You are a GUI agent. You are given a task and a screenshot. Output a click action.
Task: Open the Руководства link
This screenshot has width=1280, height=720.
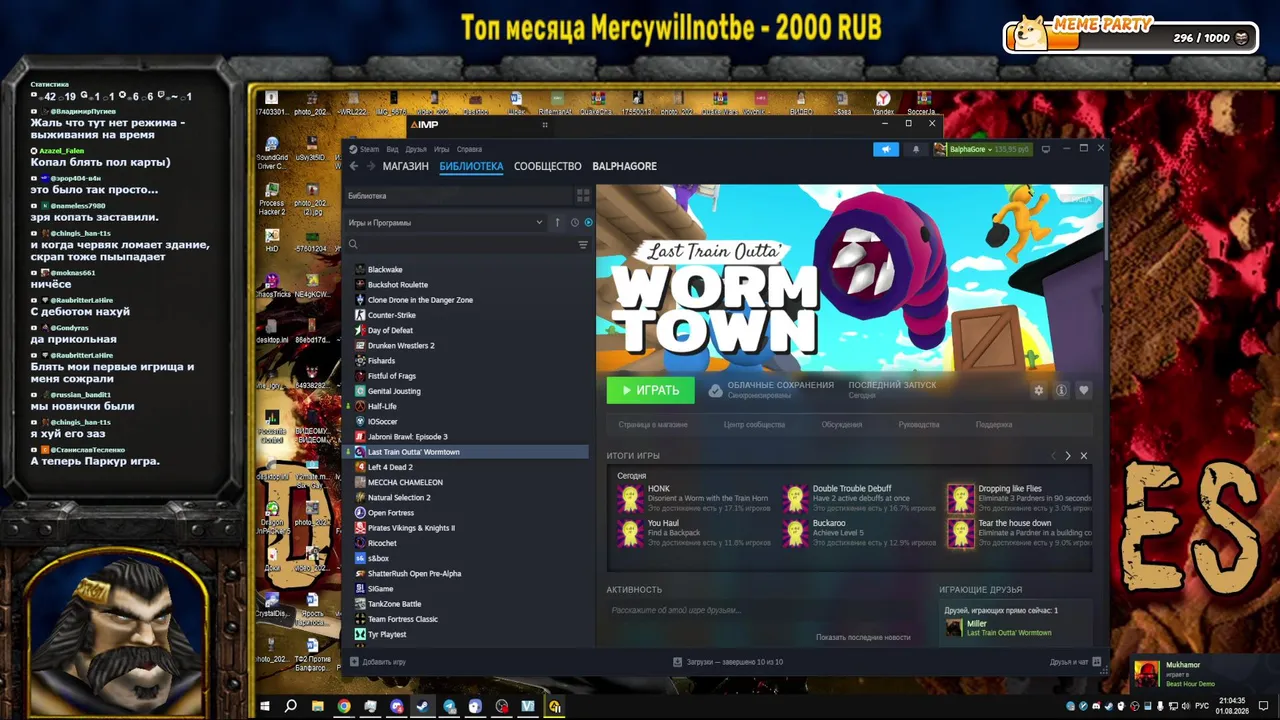point(919,425)
